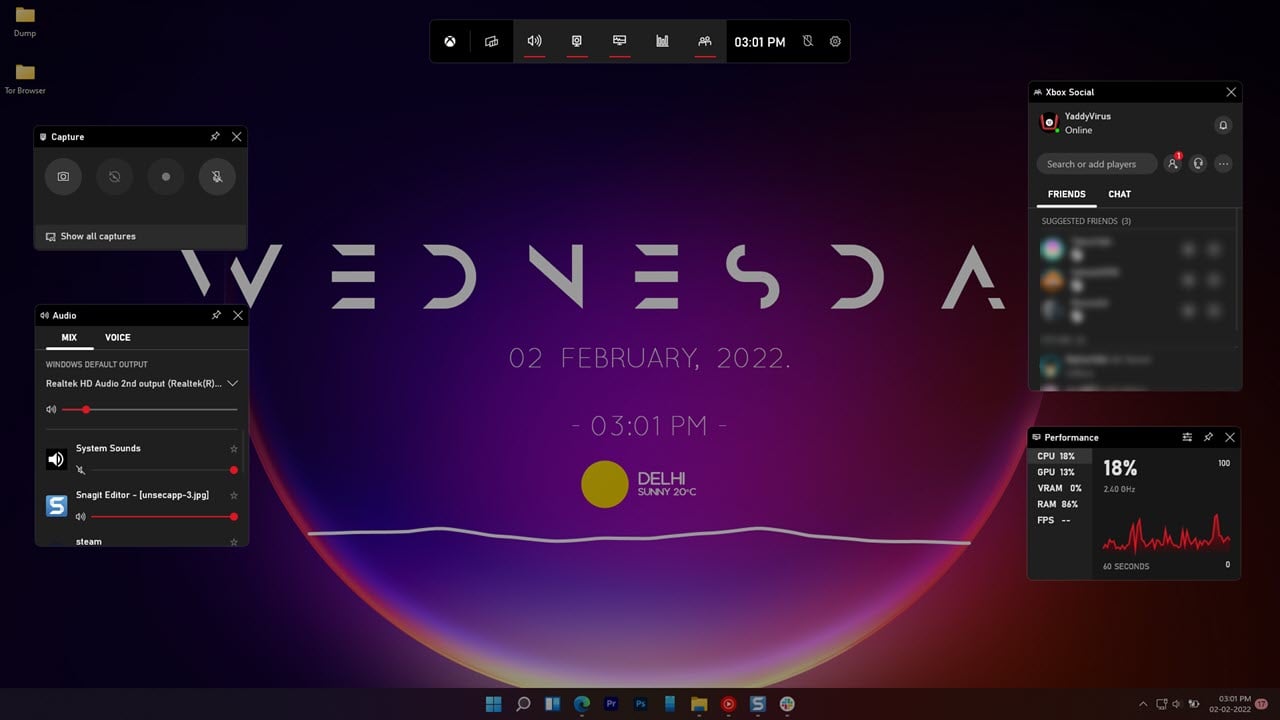Open the add friend icon in Xbox Social

point(1174,164)
